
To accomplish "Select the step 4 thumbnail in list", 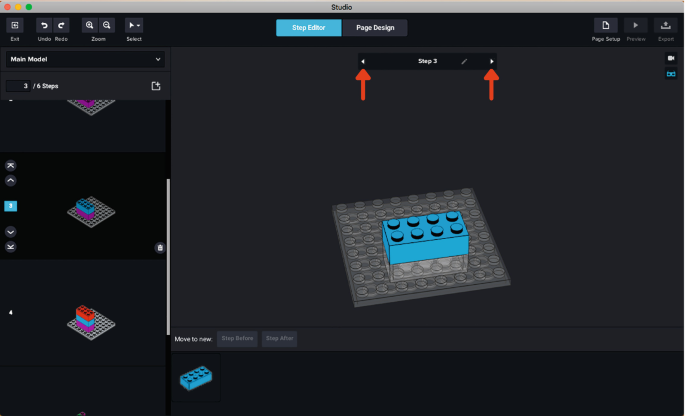I will [x=84, y=313].
